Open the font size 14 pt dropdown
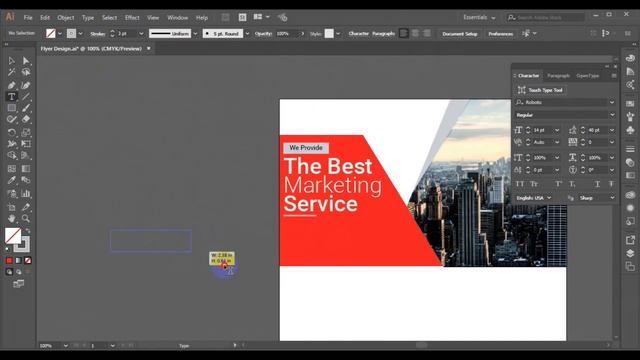The height and width of the screenshot is (360, 640). (557, 130)
